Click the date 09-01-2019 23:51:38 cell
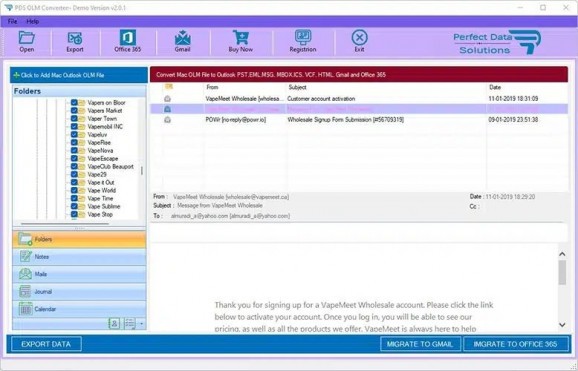Image resolution: width=578 pixels, height=371 pixels. [513, 119]
